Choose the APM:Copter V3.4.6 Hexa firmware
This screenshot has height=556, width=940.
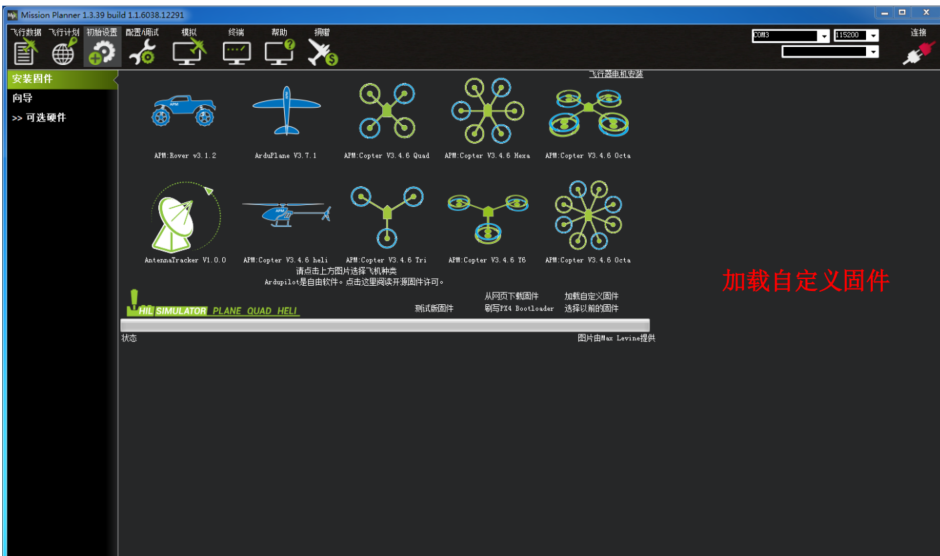pyautogui.click(x=487, y=110)
